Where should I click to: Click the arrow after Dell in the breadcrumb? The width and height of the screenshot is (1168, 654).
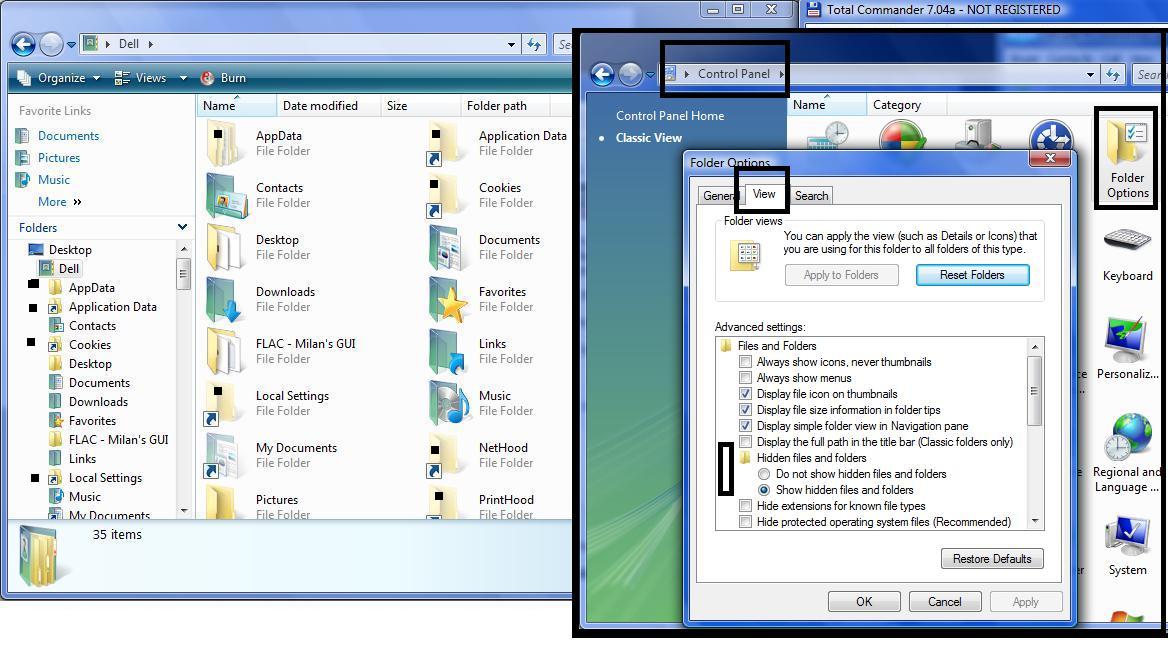pyautogui.click(x=150, y=44)
